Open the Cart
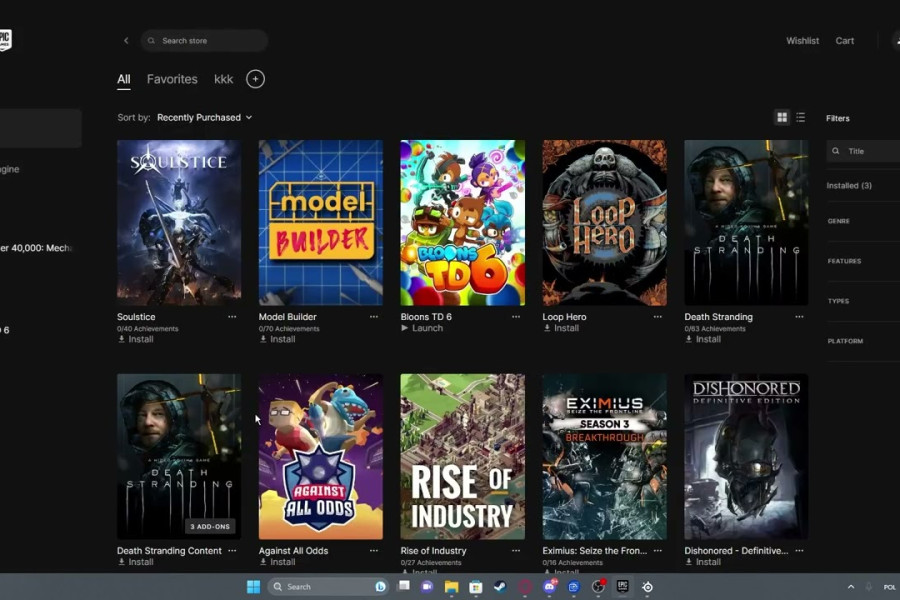The height and width of the screenshot is (600, 900). coord(844,41)
